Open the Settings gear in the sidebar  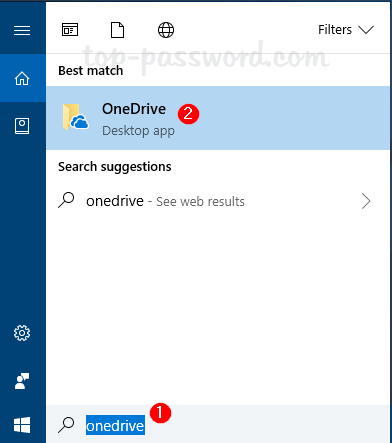tap(22, 333)
